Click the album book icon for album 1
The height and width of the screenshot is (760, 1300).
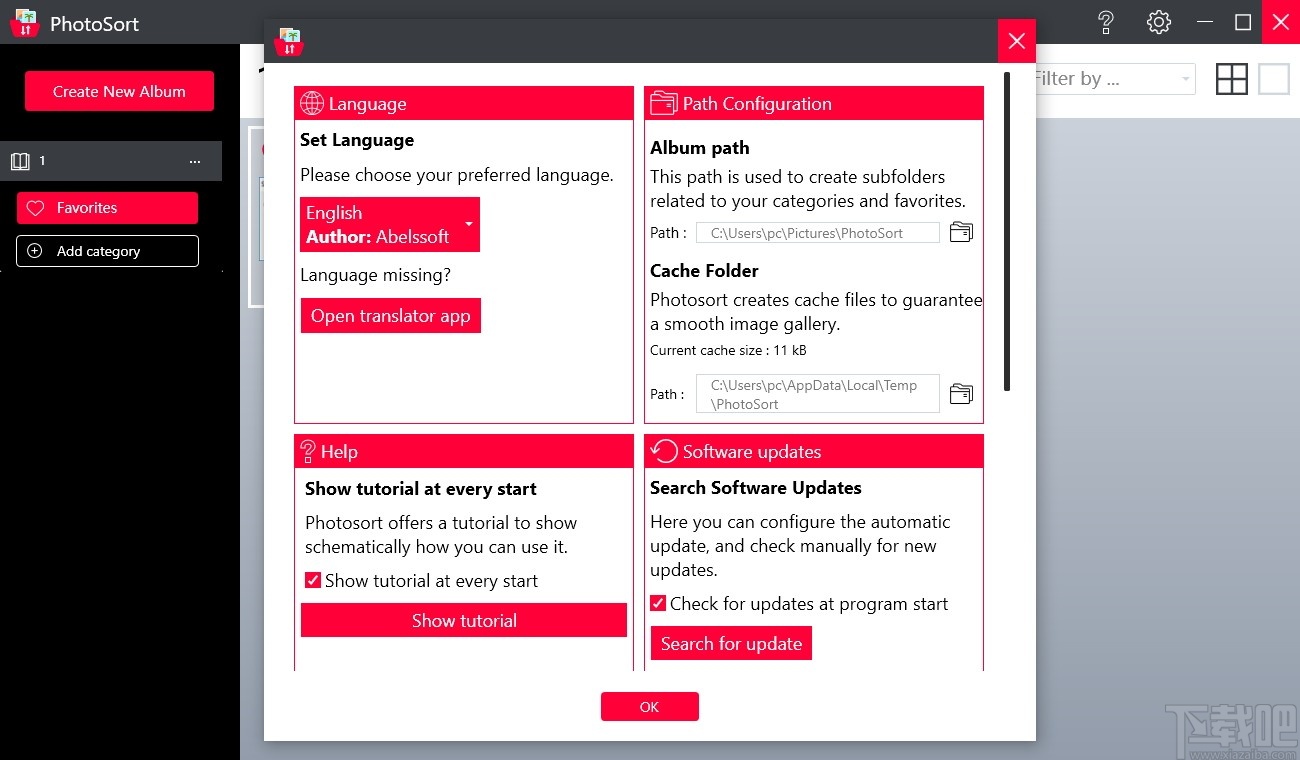point(20,161)
